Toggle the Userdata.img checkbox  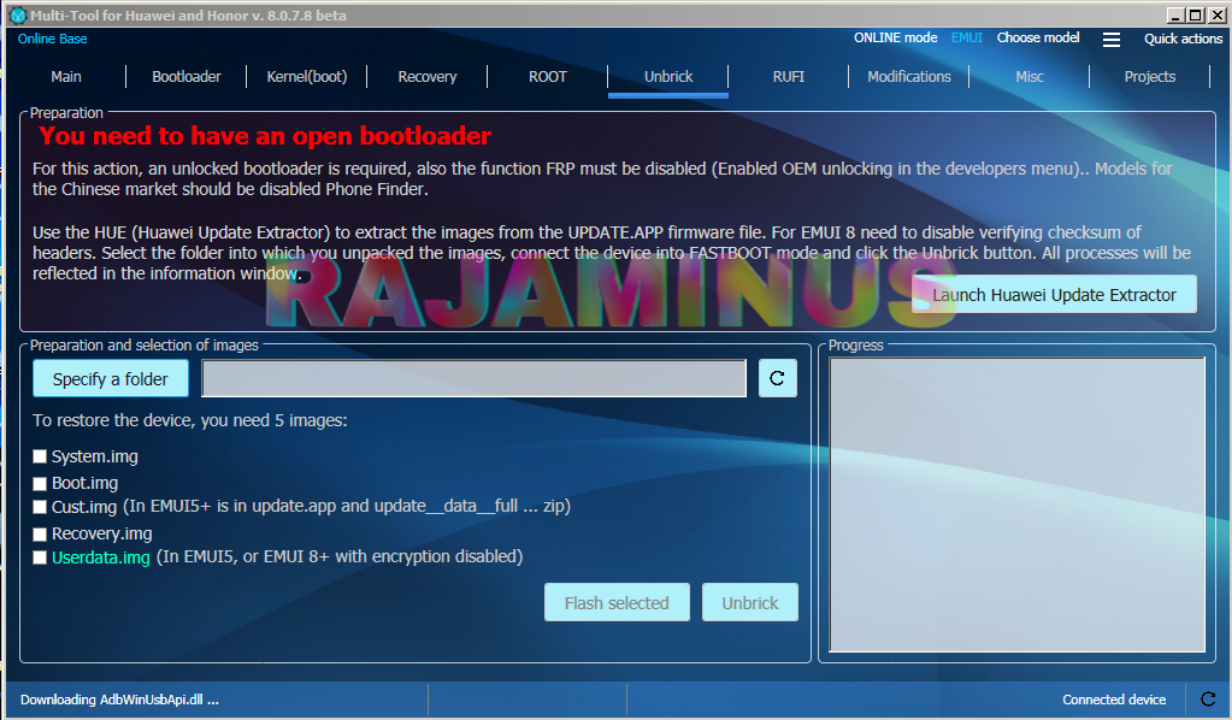pyautogui.click(x=40, y=557)
